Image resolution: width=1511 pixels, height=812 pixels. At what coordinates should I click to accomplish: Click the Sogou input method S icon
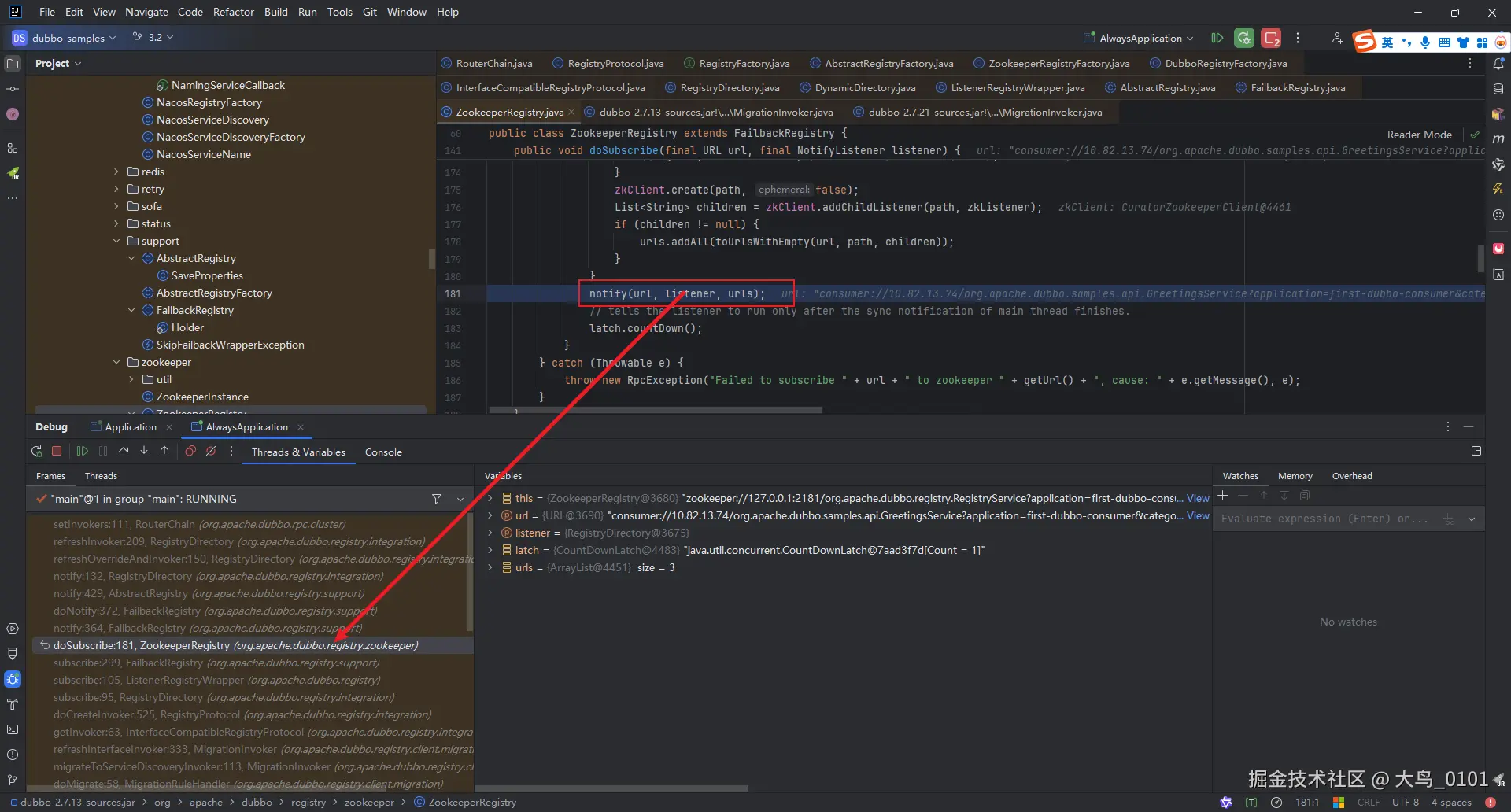point(1365,41)
